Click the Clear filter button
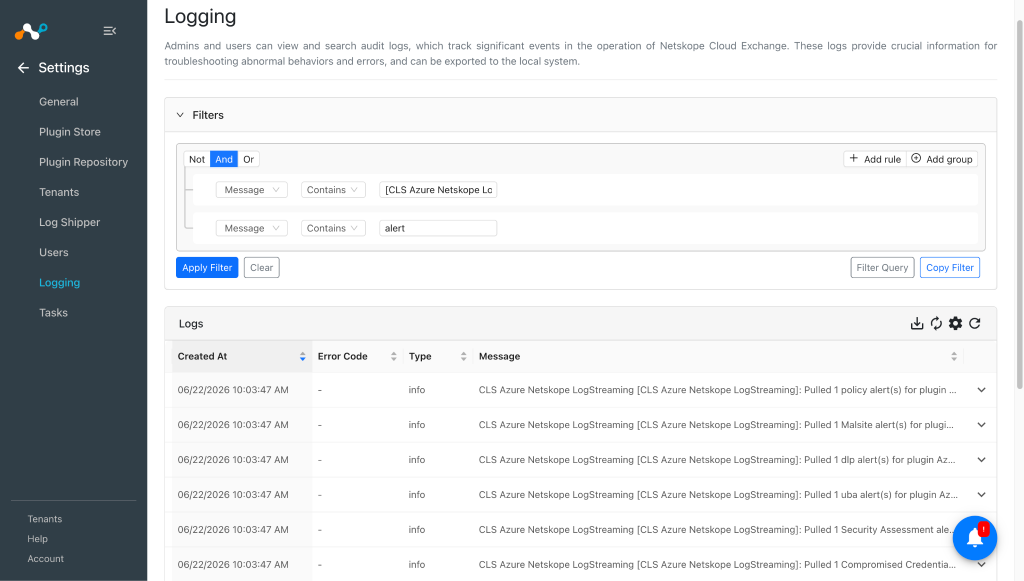 pos(262,268)
